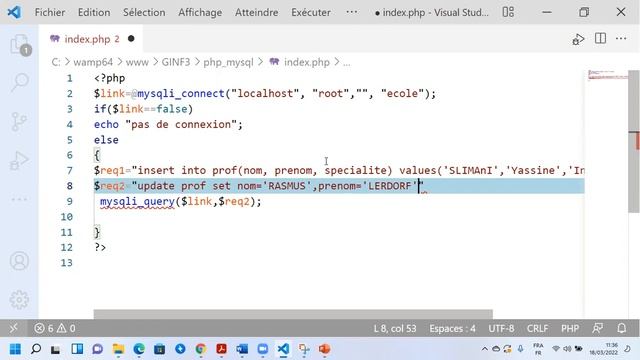Image resolution: width=640 pixels, height=360 pixels.
Task: Click index.php in the breadcrumb path
Action: pos(307,62)
